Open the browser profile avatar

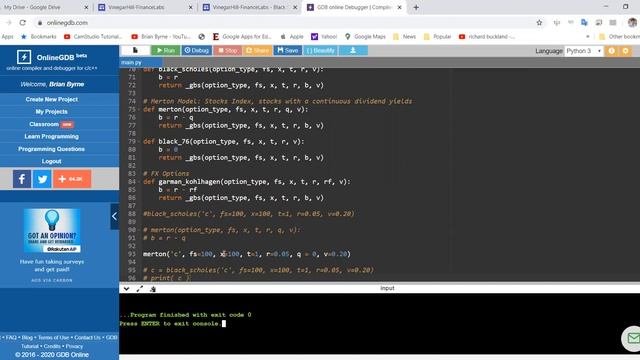coord(632,23)
